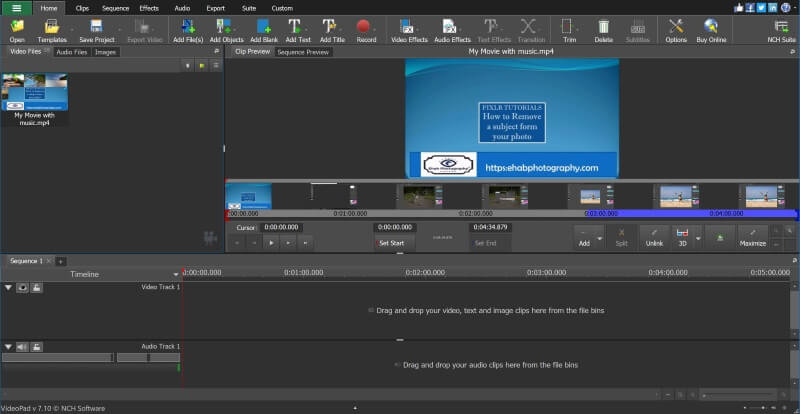Click the Audio Track 1 volume slider

click(58, 358)
